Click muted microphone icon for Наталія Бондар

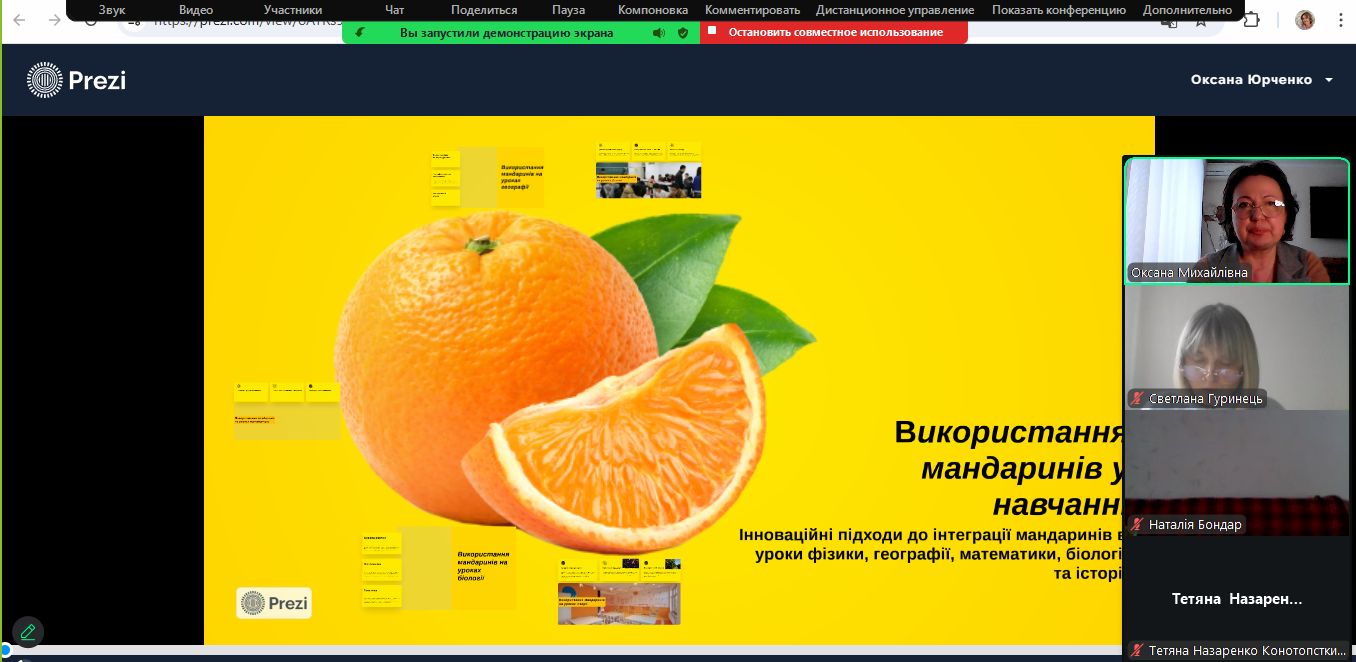[1137, 525]
